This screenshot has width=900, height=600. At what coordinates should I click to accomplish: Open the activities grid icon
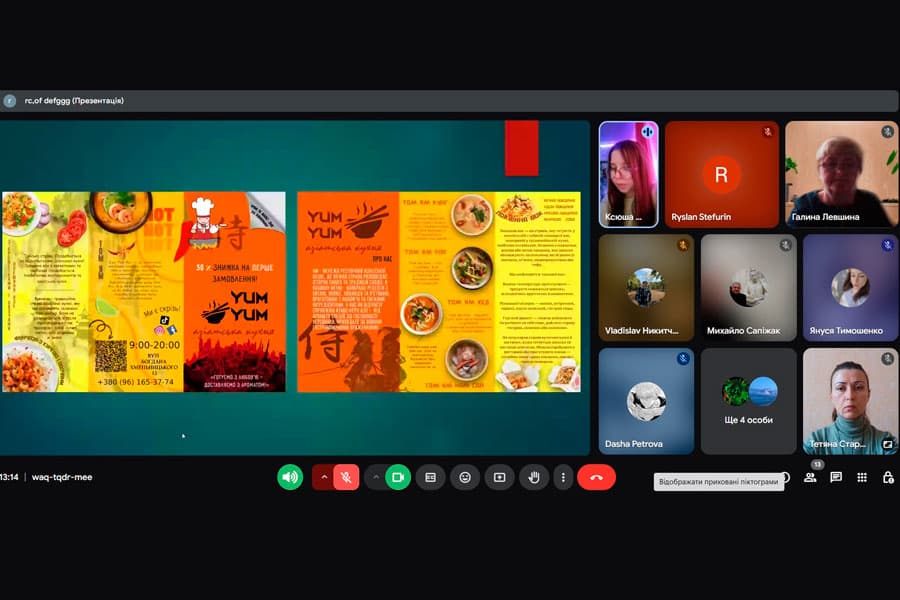pyautogui.click(x=862, y=477)
